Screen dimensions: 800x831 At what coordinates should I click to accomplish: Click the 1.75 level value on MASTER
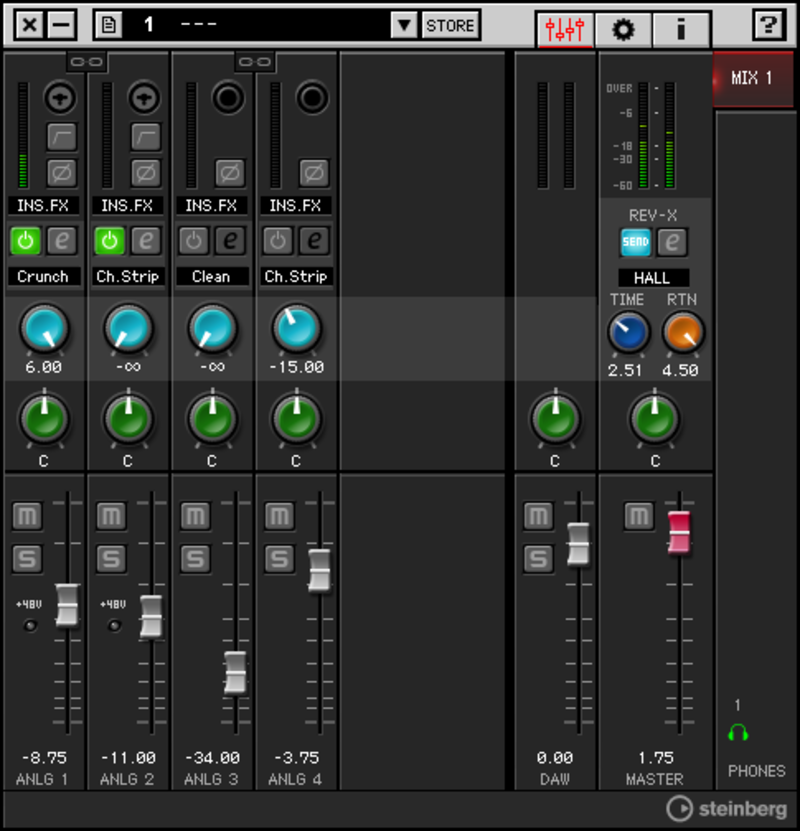656,758
